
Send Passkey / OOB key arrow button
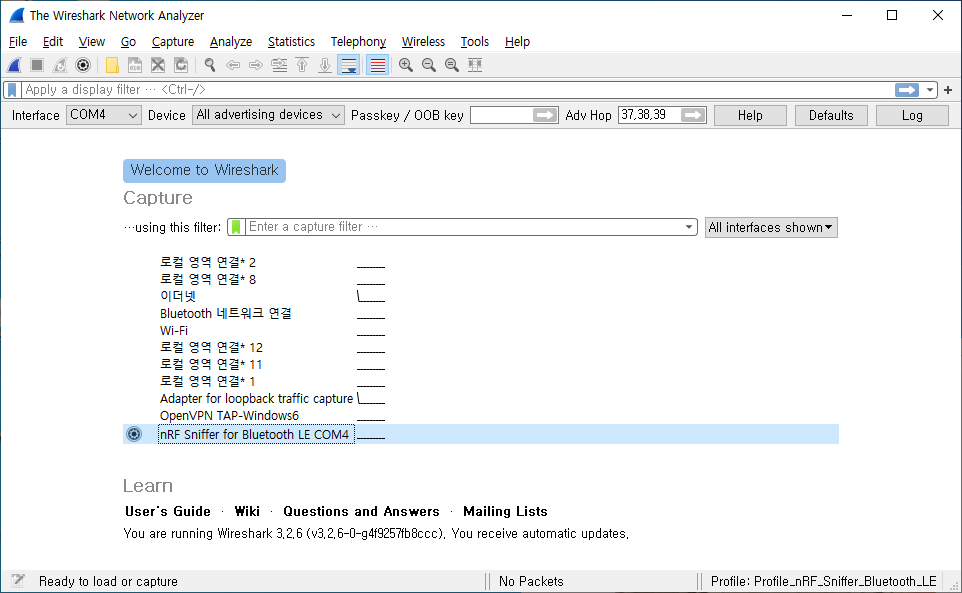(x=544, y=115)
